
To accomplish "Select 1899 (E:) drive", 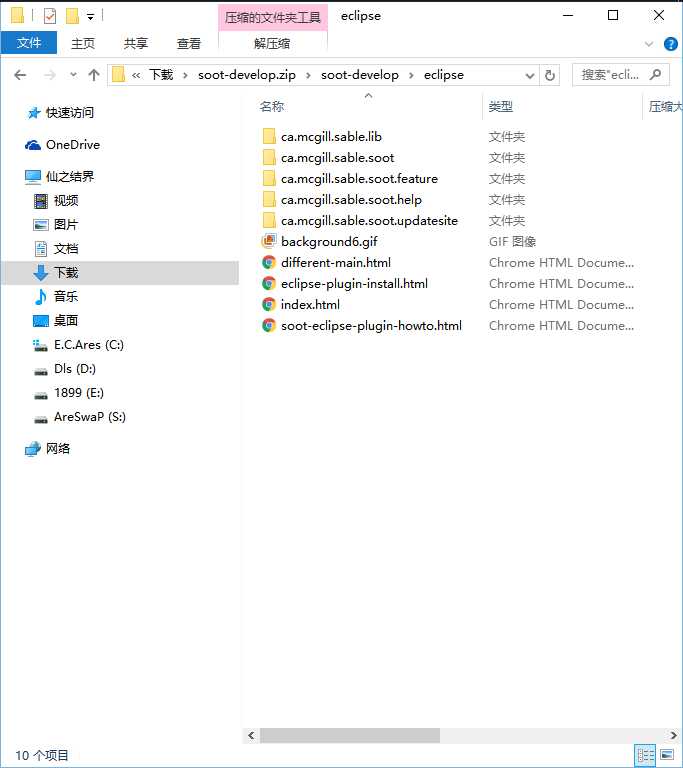I will (78, 393).
